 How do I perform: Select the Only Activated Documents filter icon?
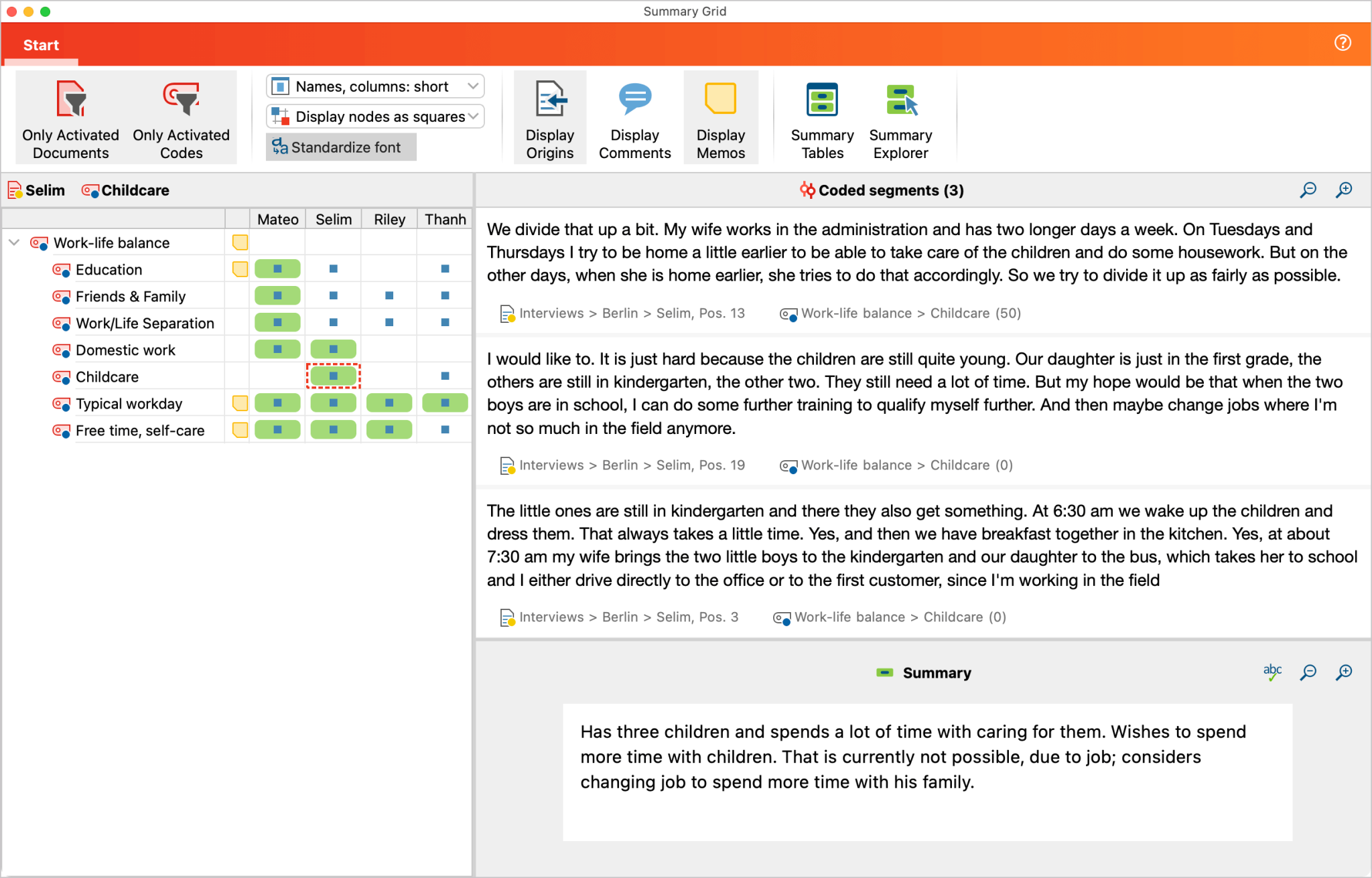[70, 117]
